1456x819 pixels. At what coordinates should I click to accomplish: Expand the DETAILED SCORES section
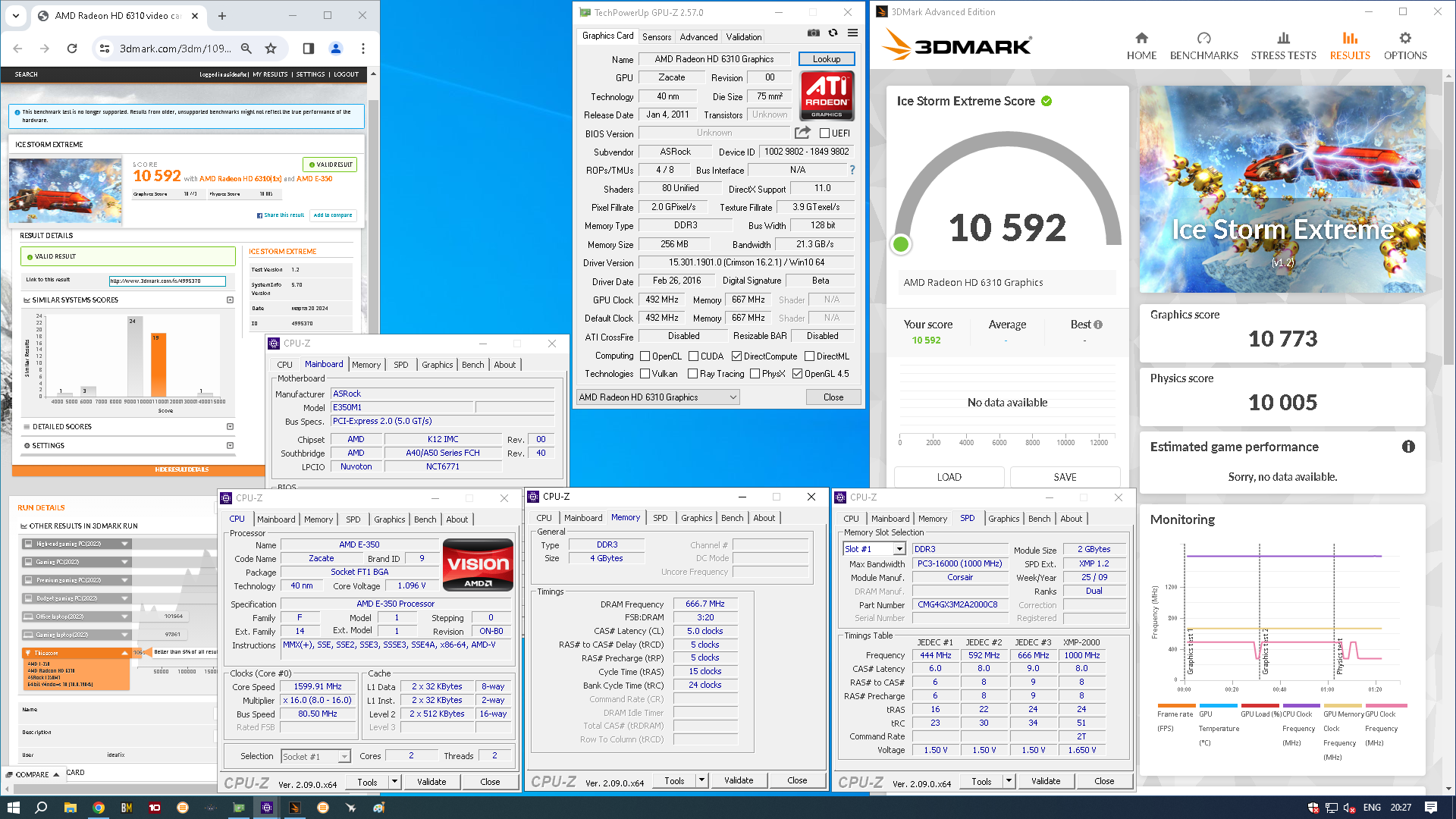pyautogui.click(x=230, y=427)
